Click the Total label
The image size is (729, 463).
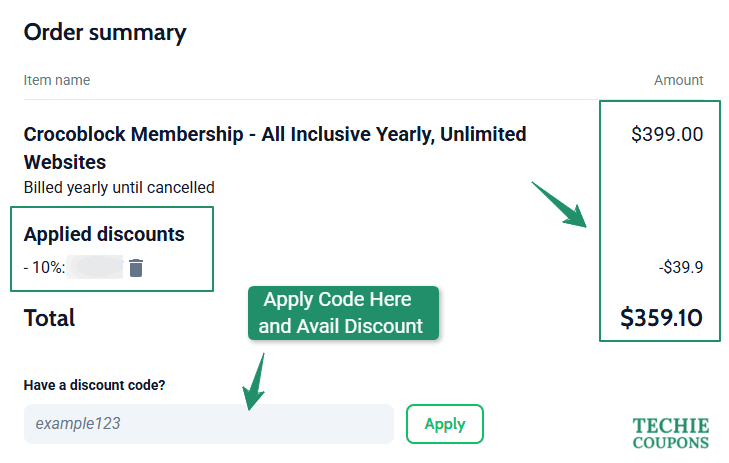tap(49, 318)
